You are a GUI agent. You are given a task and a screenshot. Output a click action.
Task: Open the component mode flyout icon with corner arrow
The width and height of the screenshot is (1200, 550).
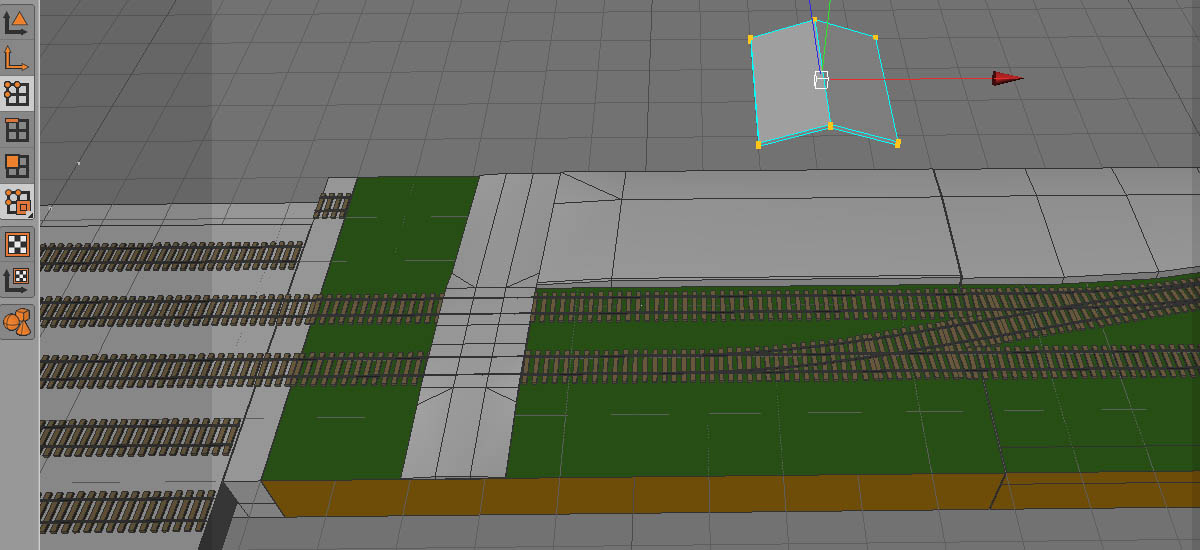point(17,202)
